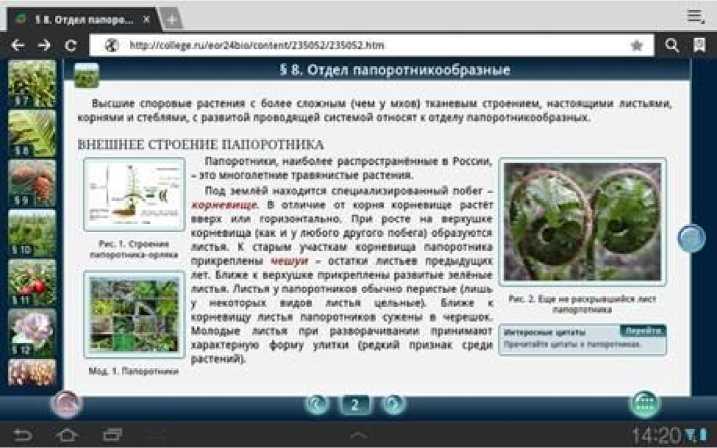Screen dimensions: 717x448
Task: Open the 'Интересные цитаты' box
Action: (582, 340)
